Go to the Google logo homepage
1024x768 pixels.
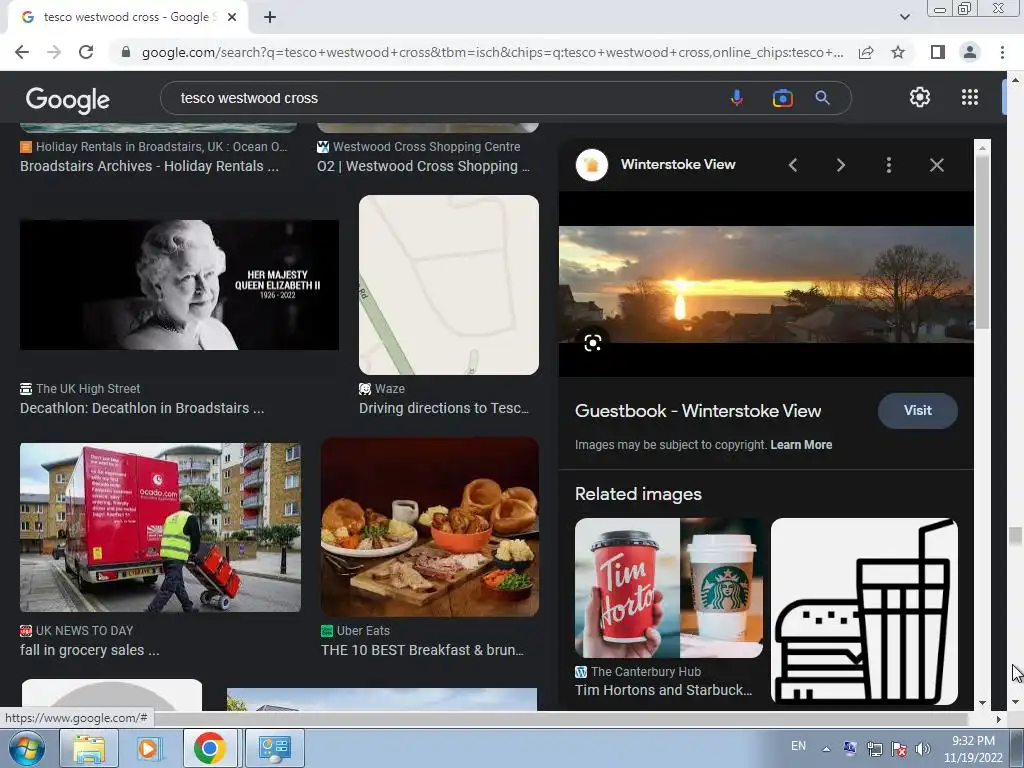68,99
